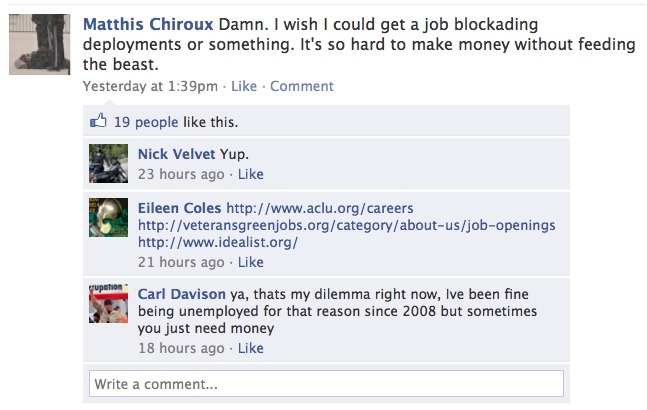Like the original post by Matthis
This screenshot has height=410, width=647.
[x=244, y=86]
